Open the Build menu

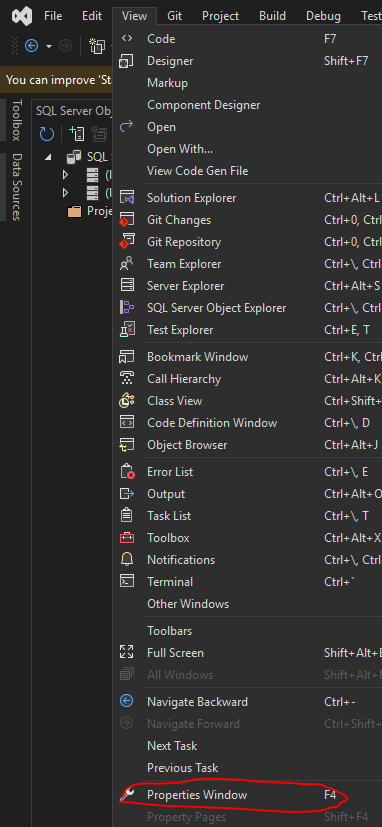(272, 16)
